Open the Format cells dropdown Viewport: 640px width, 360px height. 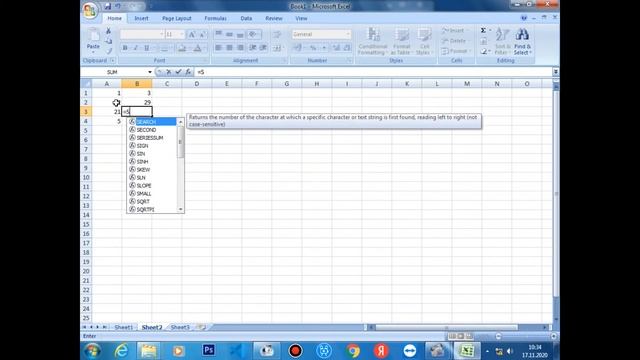click(456, 51)
